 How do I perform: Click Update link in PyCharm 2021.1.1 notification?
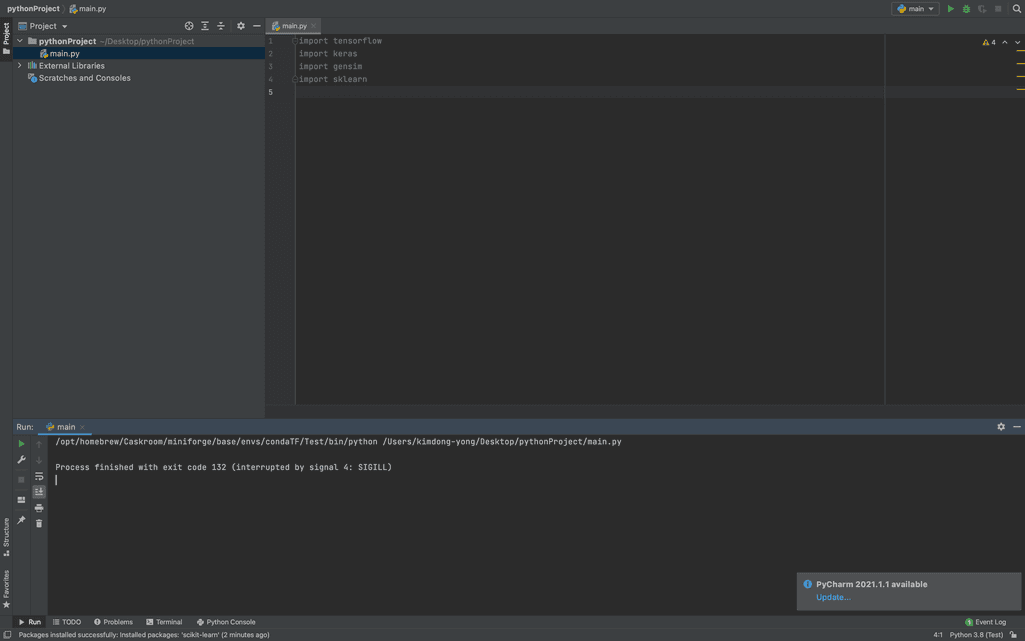(x=833, y=597)
